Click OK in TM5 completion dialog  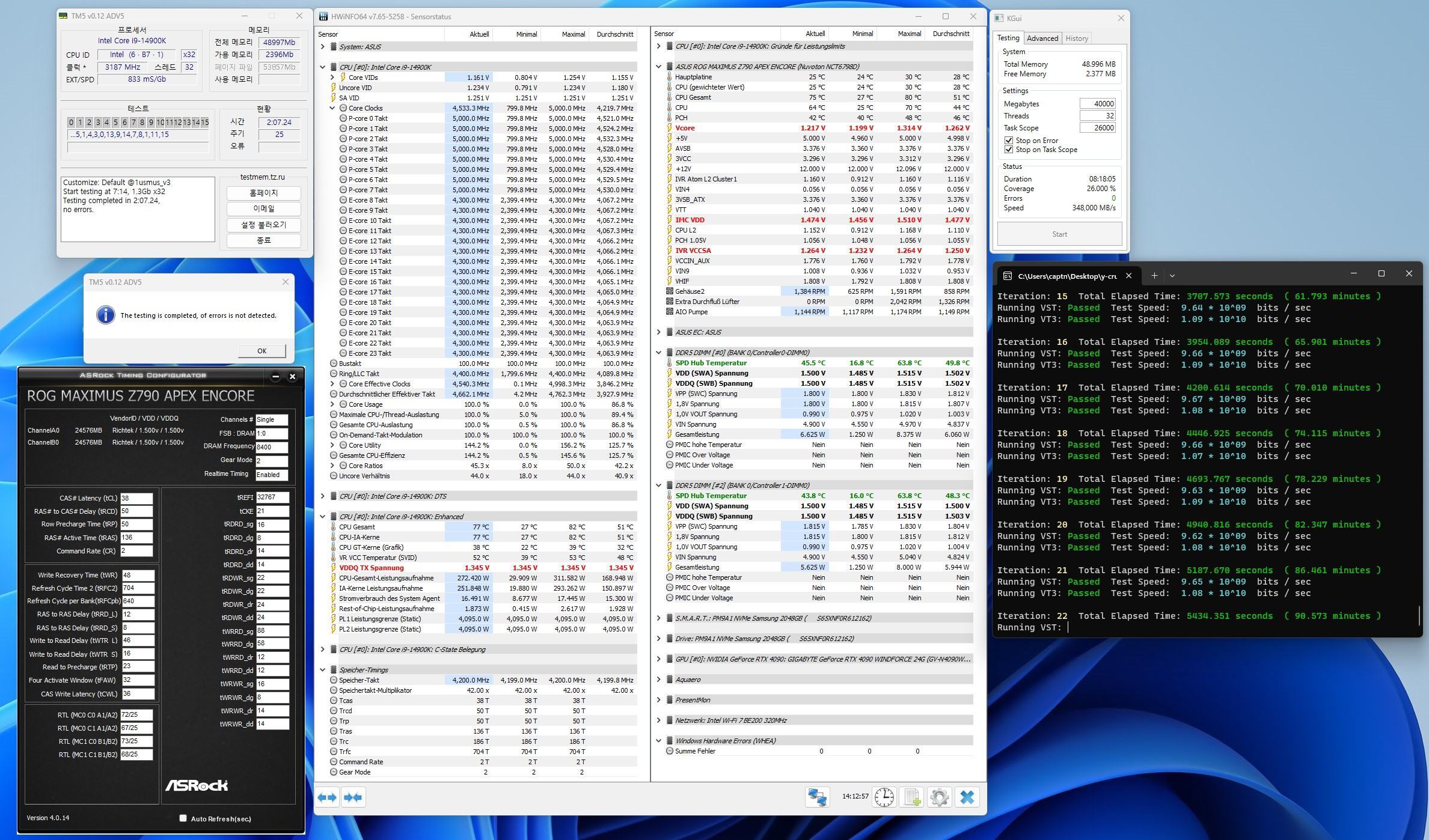(262, 351)
